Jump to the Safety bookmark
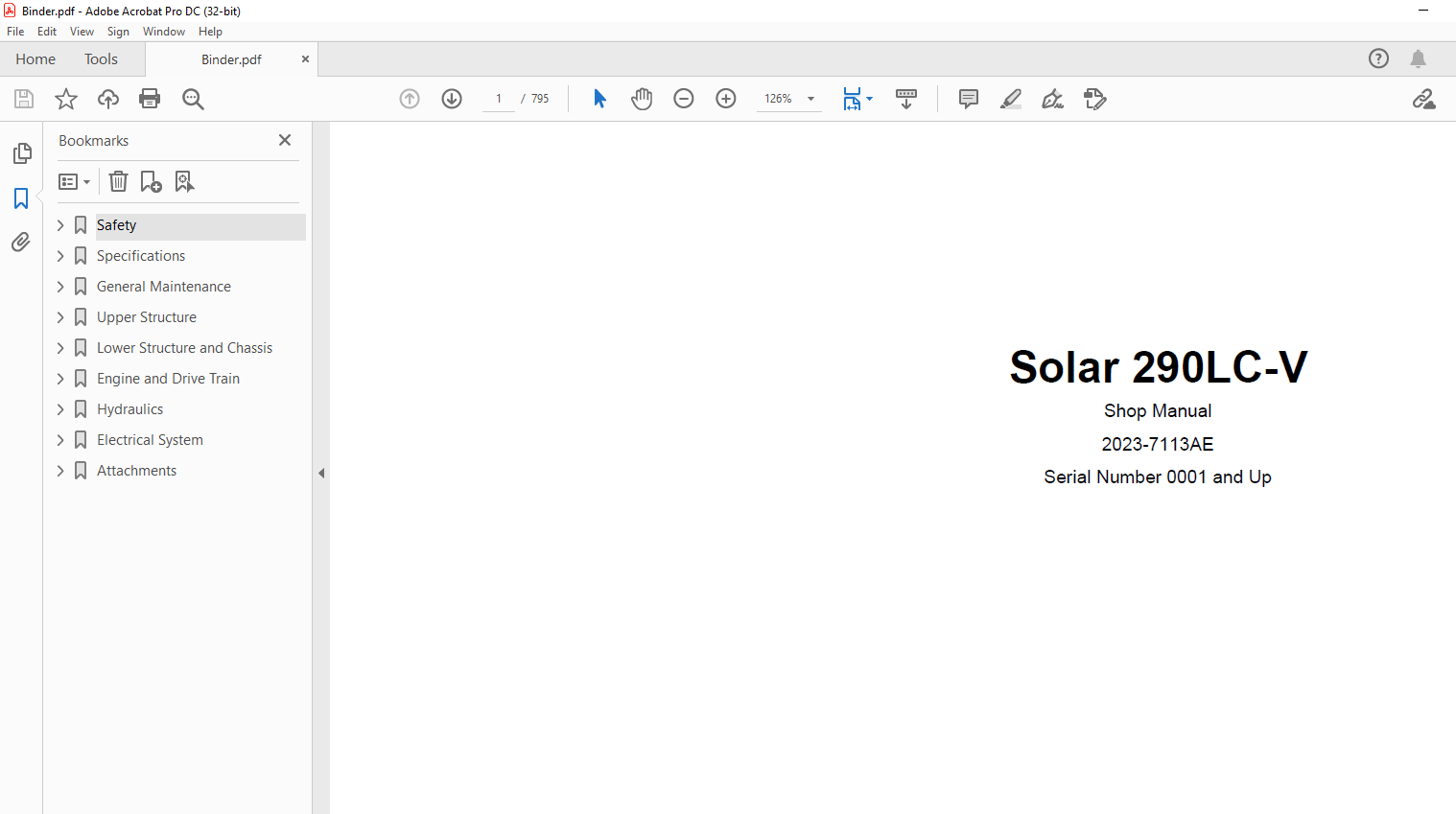This screenshot has width=1456, height=814. [117, 225]
